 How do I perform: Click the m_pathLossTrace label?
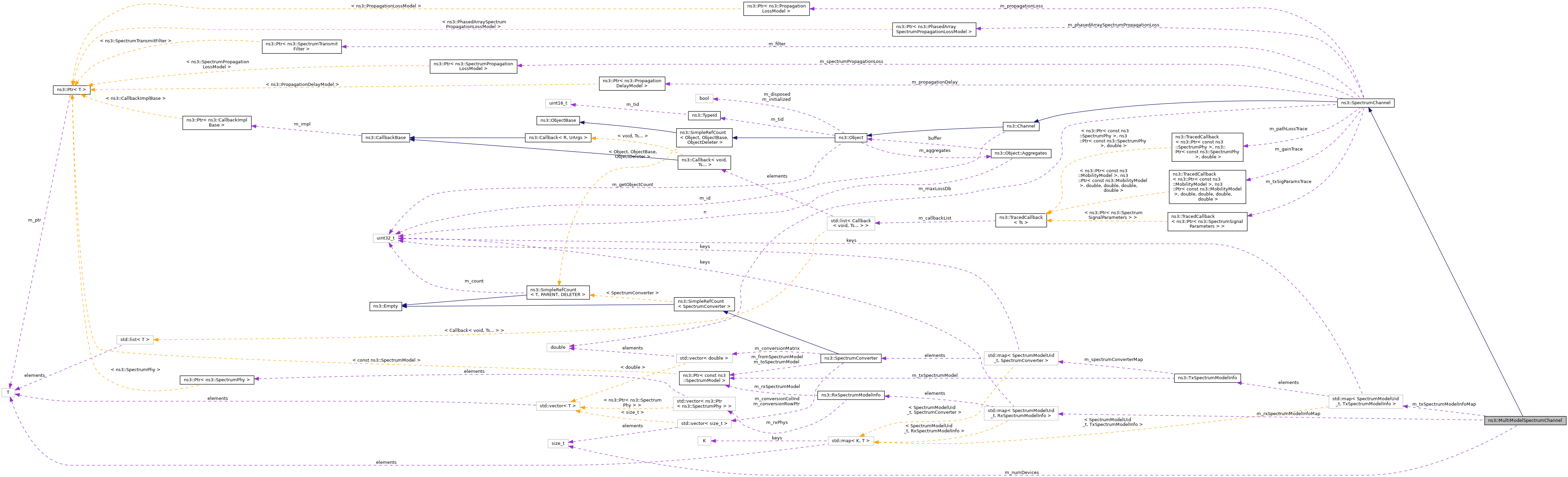tap(1288, 129)
